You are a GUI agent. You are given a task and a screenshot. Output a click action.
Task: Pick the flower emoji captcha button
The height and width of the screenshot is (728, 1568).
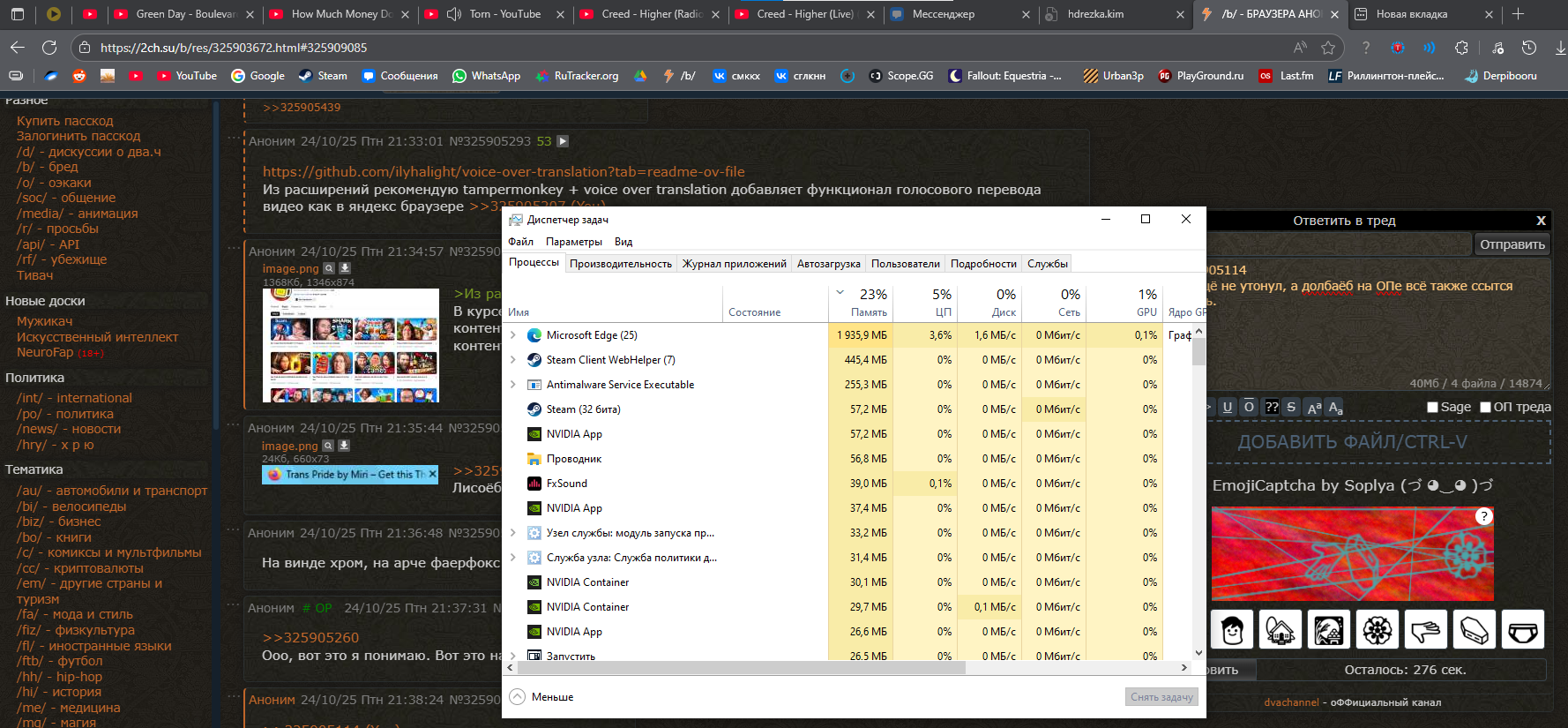(x=1377, y=630)
